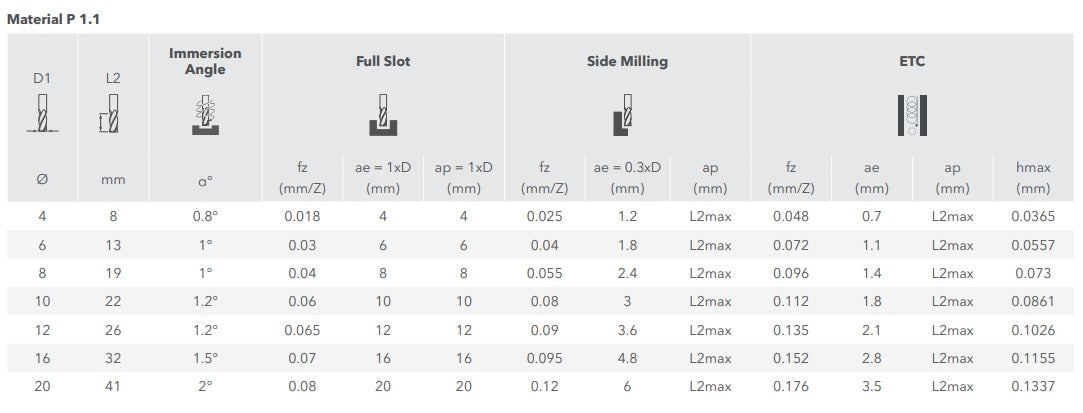Click the Full Slot milling icon
Viewport: 1083px width, 413px height.
[x=383, y=115]
